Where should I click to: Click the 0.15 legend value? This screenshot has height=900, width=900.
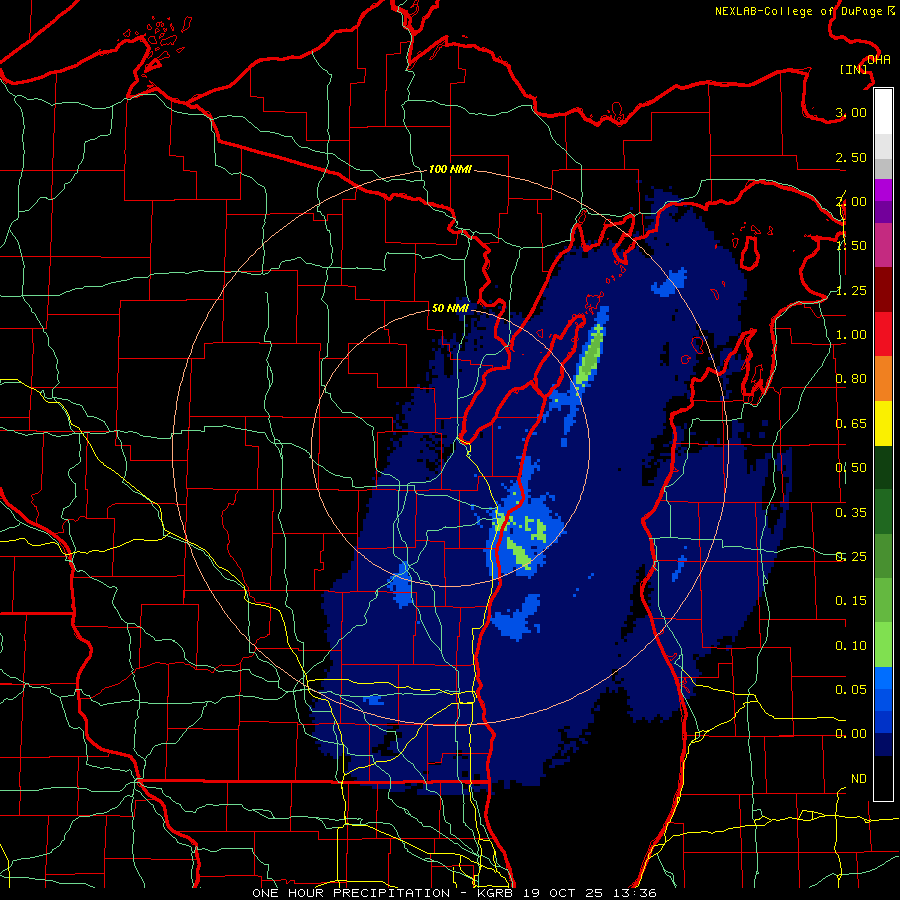pyautogui.click(x=851, y=601)
